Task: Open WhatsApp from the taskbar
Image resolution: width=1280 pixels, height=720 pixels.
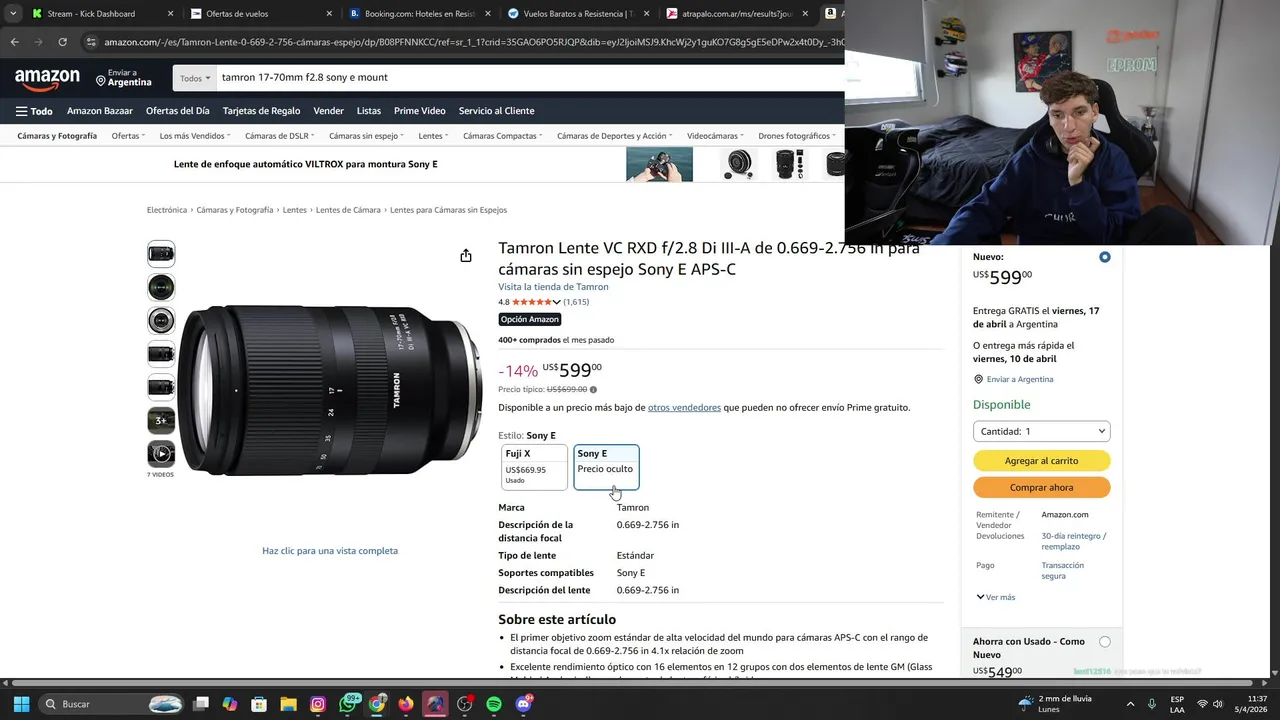Action: click(348, 704)
